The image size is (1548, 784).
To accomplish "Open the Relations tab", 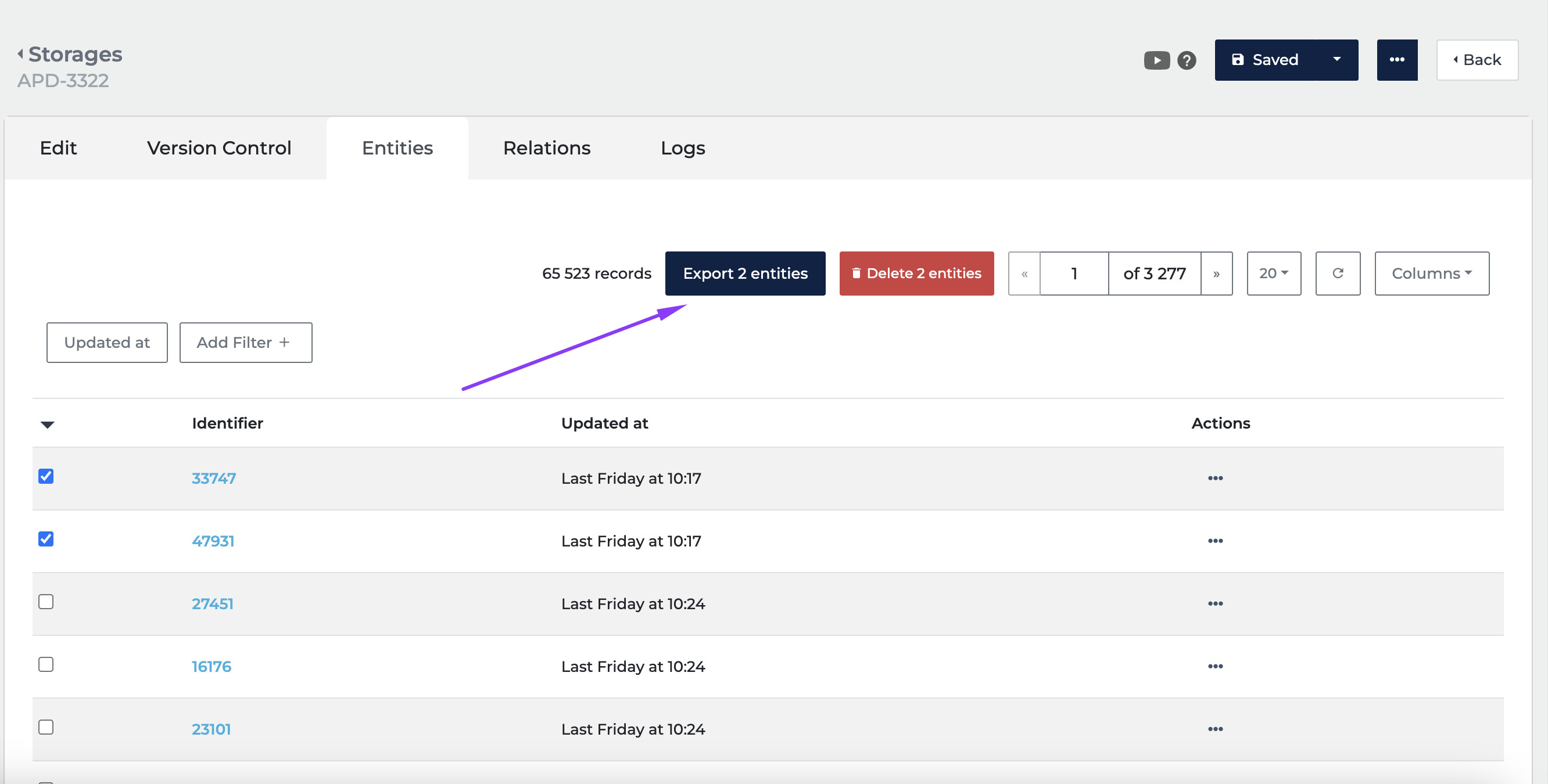I will coord(547,148).
